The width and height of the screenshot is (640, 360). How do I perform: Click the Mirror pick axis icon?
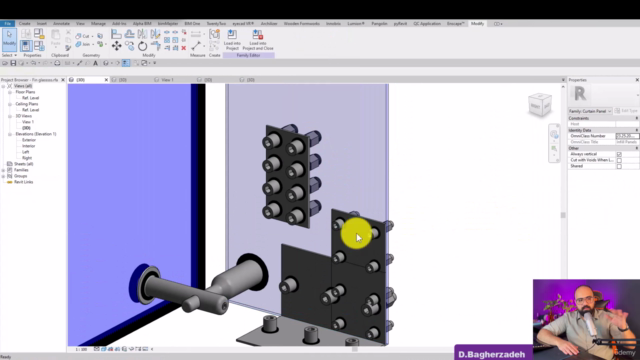click(x=142, y=34)
